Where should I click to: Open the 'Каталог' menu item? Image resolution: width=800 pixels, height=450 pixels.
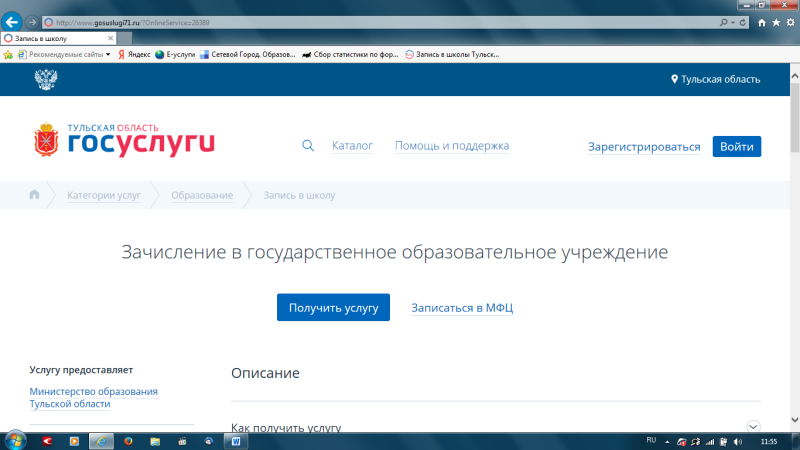point(352,146)
